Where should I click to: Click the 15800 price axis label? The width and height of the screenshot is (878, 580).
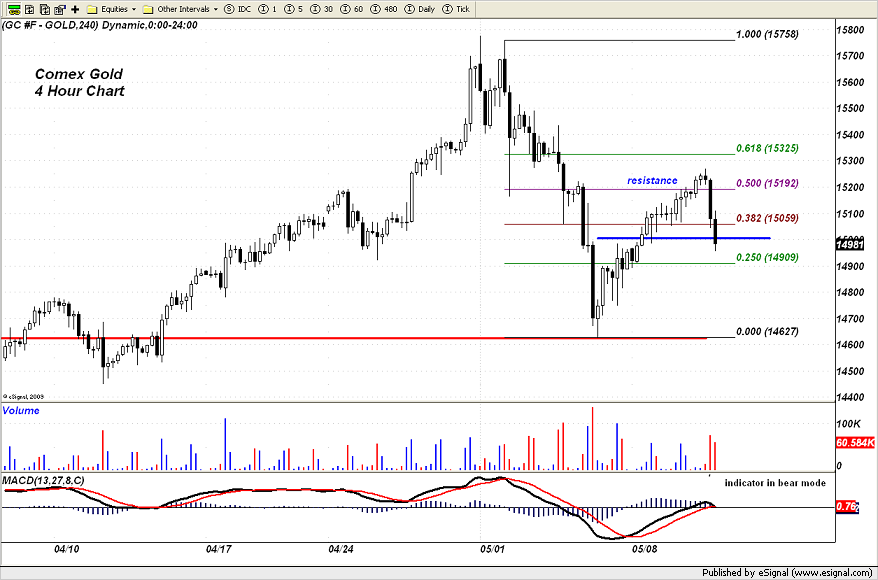(849, 30)
